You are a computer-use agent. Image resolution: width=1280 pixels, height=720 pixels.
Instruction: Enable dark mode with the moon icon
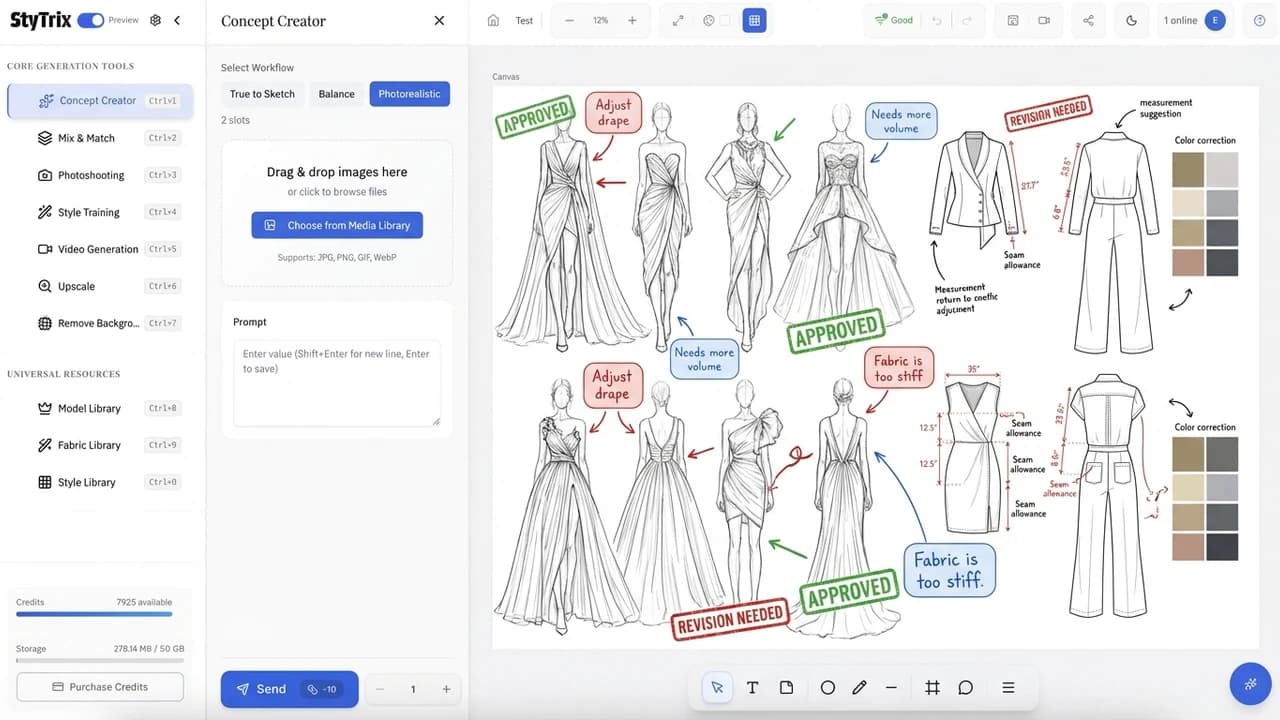(1131, 20)
